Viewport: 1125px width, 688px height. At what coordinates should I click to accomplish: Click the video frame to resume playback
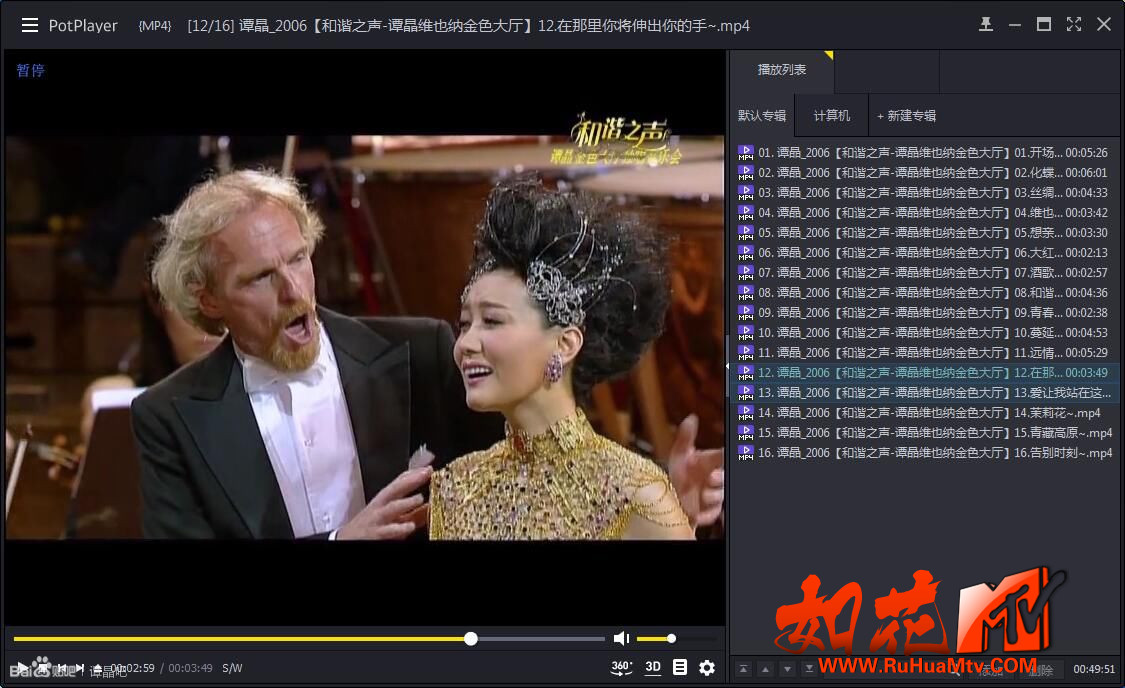pos(364,337)
